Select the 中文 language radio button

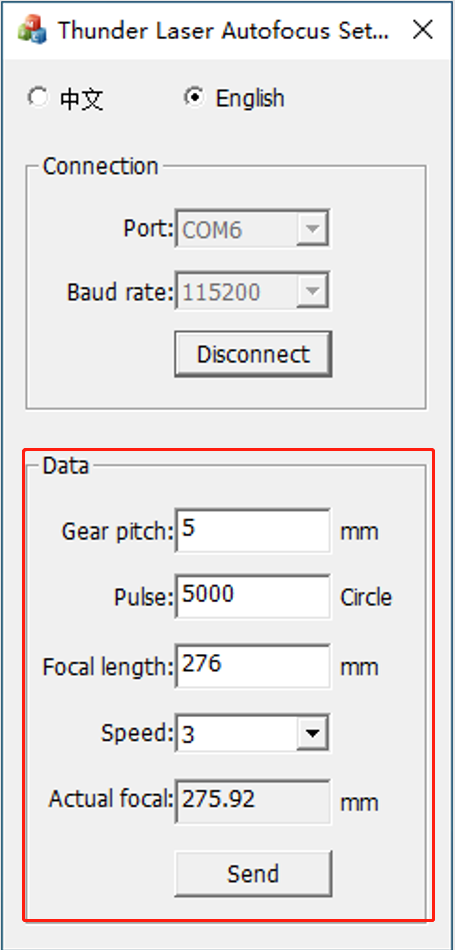(38, 98)
